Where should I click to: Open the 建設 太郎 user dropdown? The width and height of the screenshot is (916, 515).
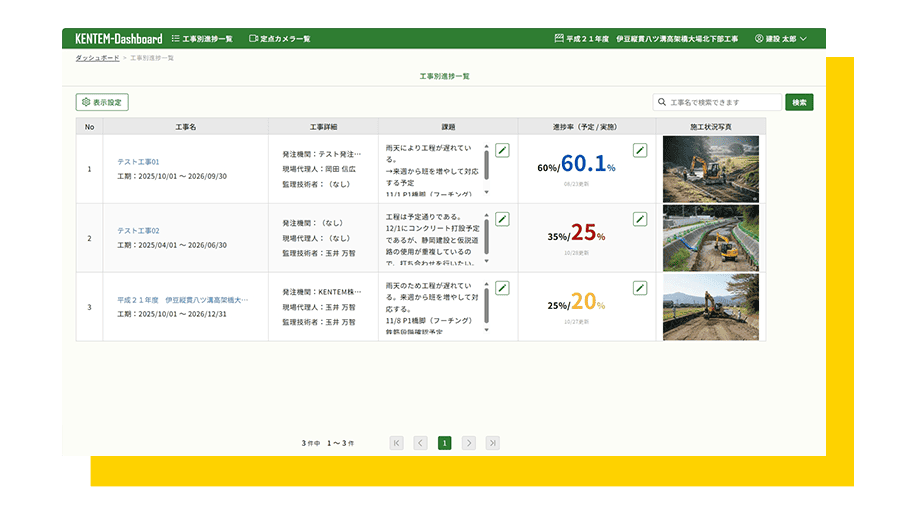780,39
